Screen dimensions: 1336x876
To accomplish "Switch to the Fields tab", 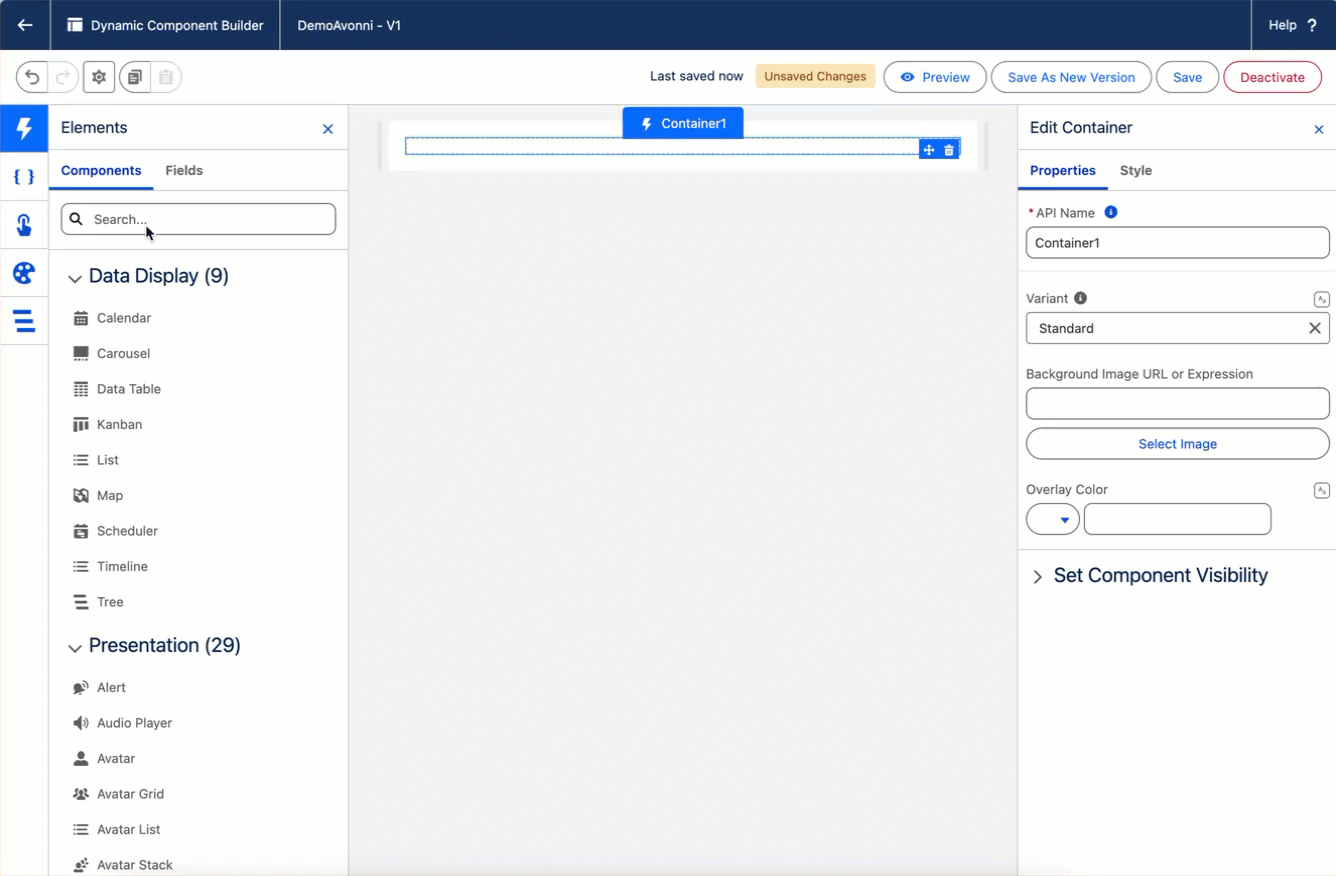I will pyautogui.click(x=184, y=171).
